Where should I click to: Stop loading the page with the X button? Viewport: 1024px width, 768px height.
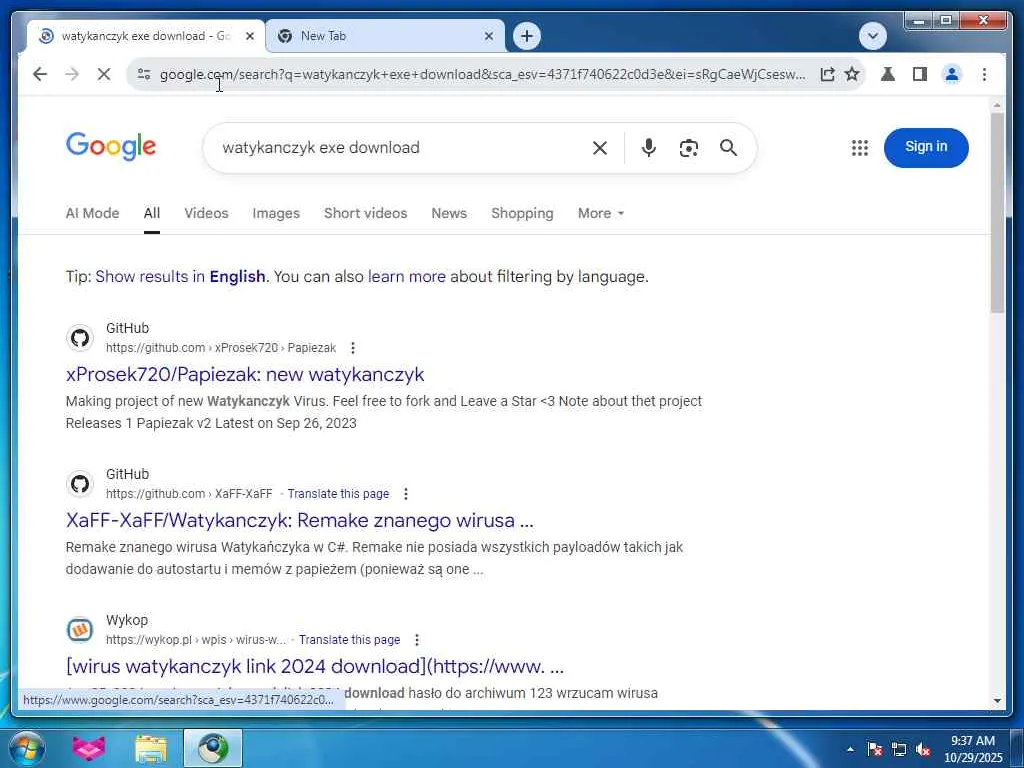pyautogui.click(x=104, y=74)
